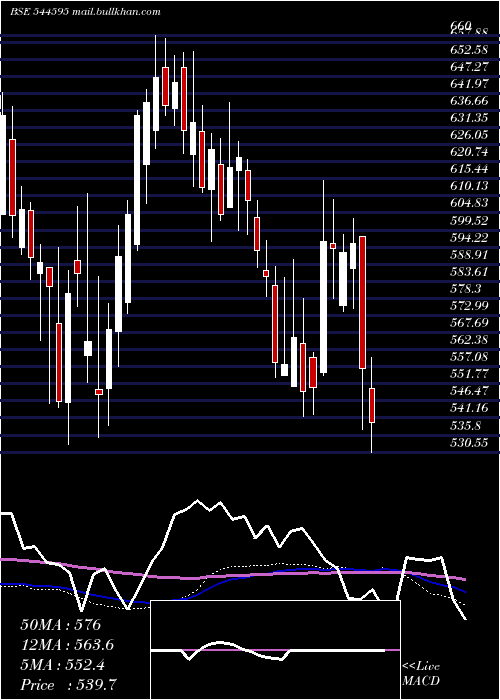The width and height of the screenshot is (500, 700).
Task: Click the 'BSE 544595 mail.bullkhan.com' header text
Action: coord(85,12)
